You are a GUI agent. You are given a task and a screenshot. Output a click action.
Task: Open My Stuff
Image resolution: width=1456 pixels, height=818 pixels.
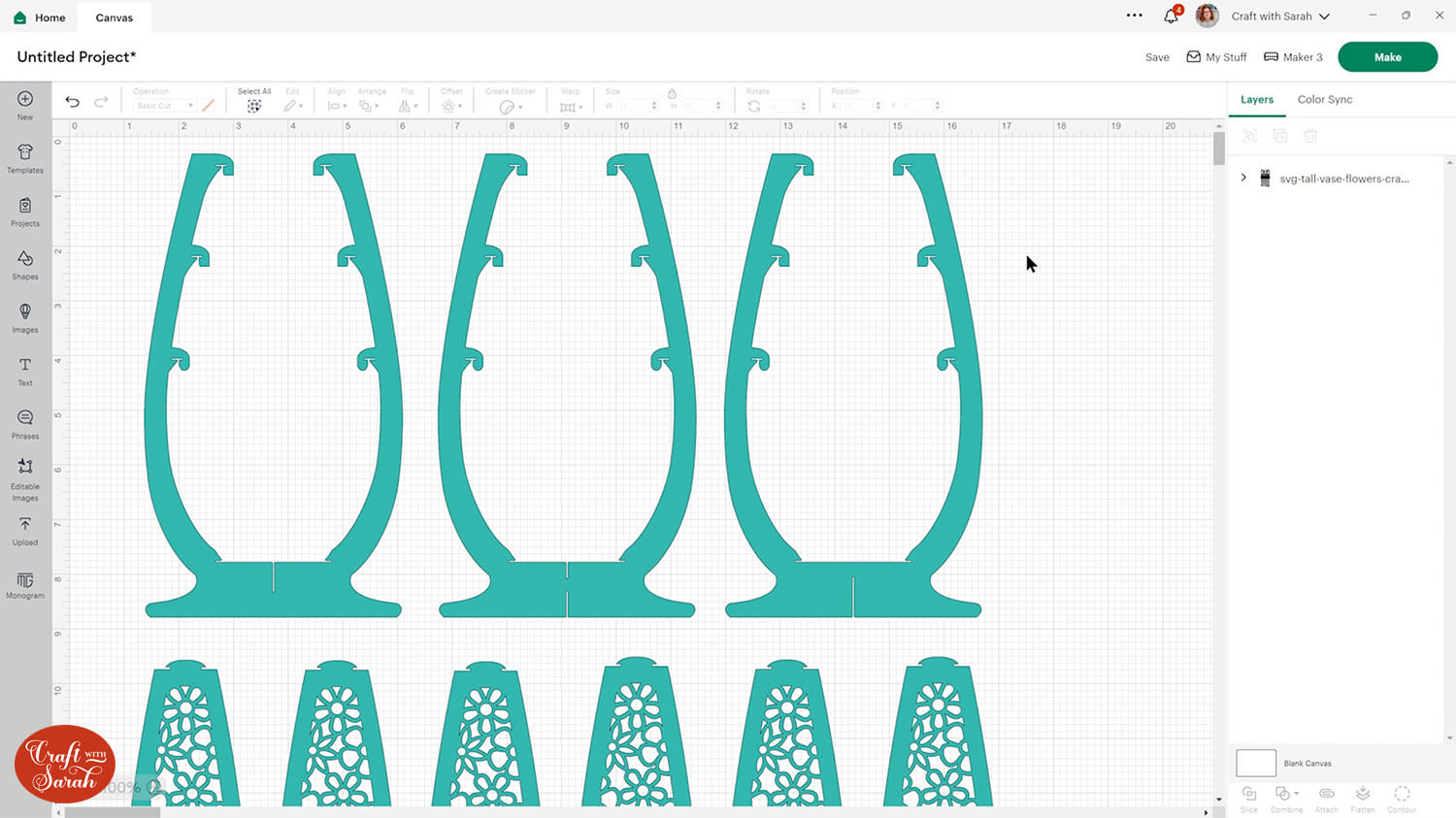pos(1216,57)
